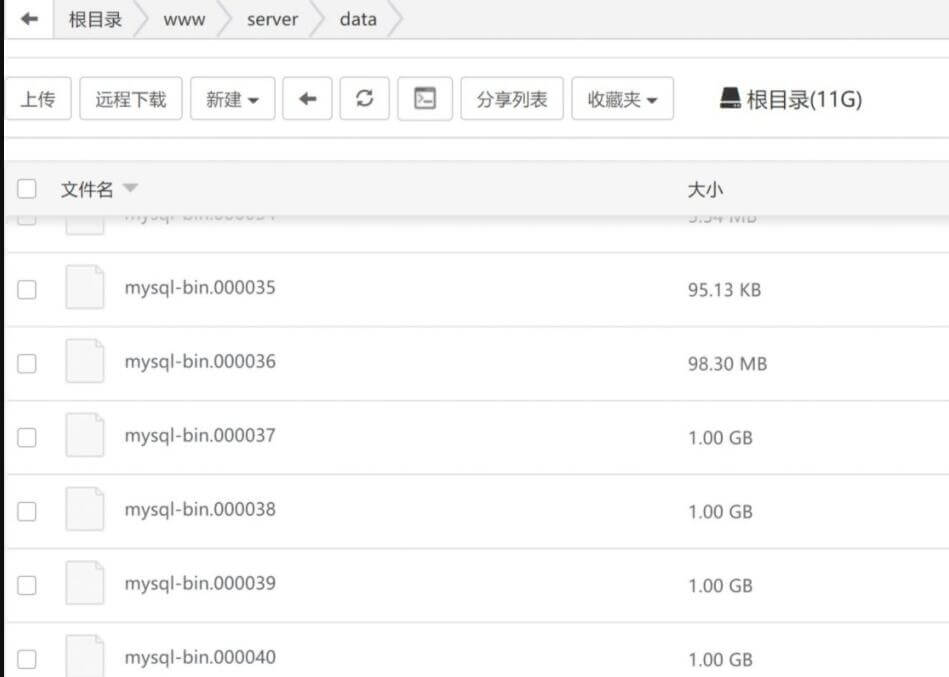Select checkbox for mysql-bin.000038
Image resolution: width=949 pixels, height=677 pixels.
27,511
